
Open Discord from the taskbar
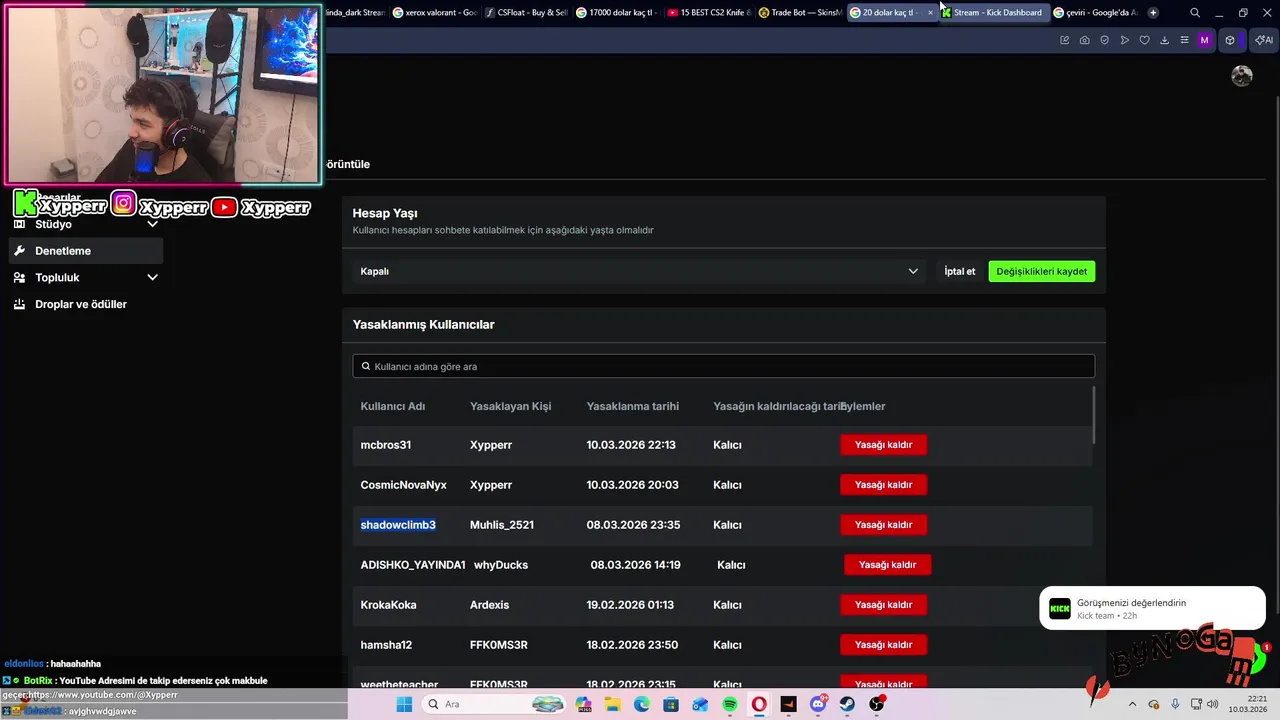click(x=818, y=704)
